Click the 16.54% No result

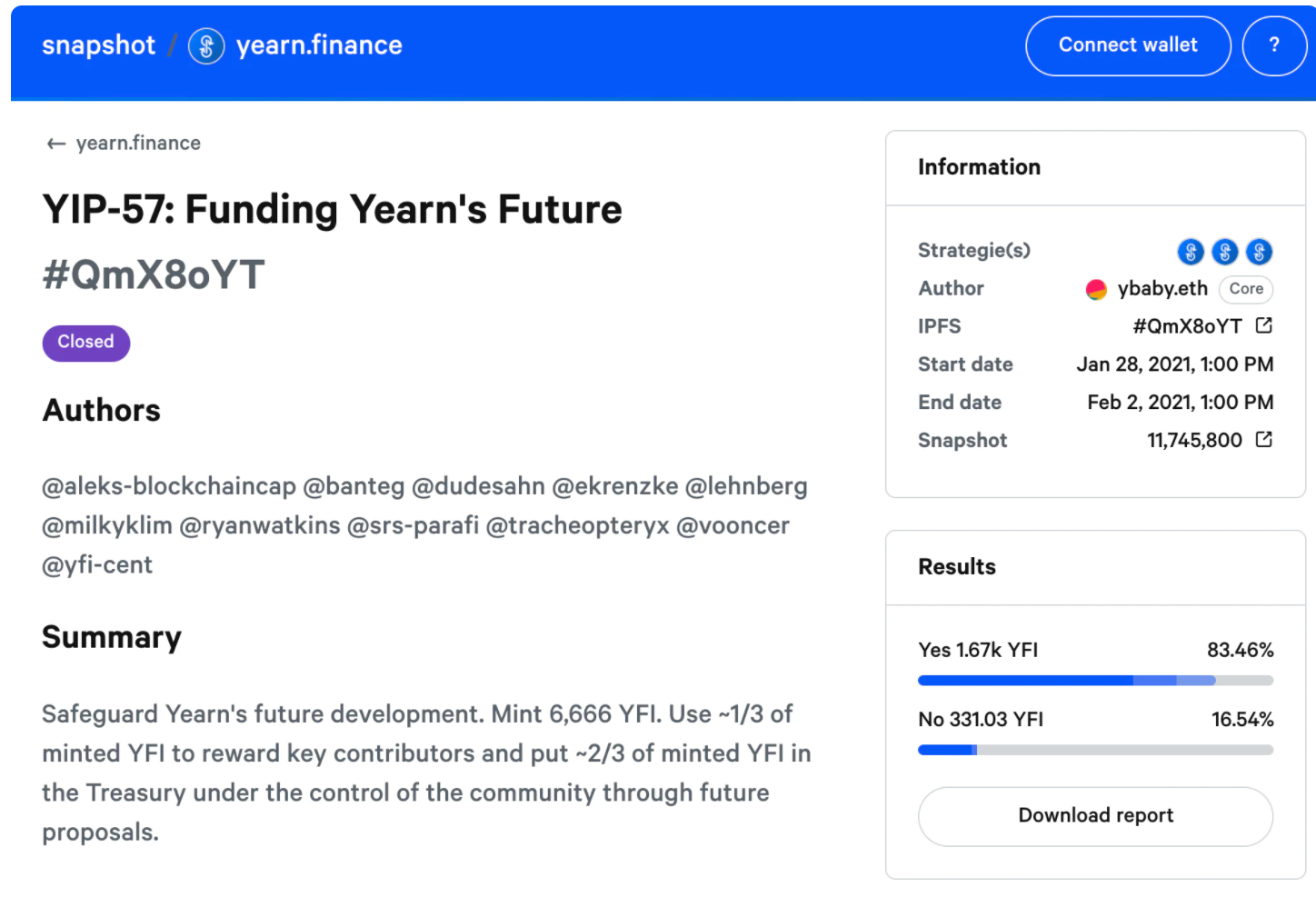(1241, 720)
